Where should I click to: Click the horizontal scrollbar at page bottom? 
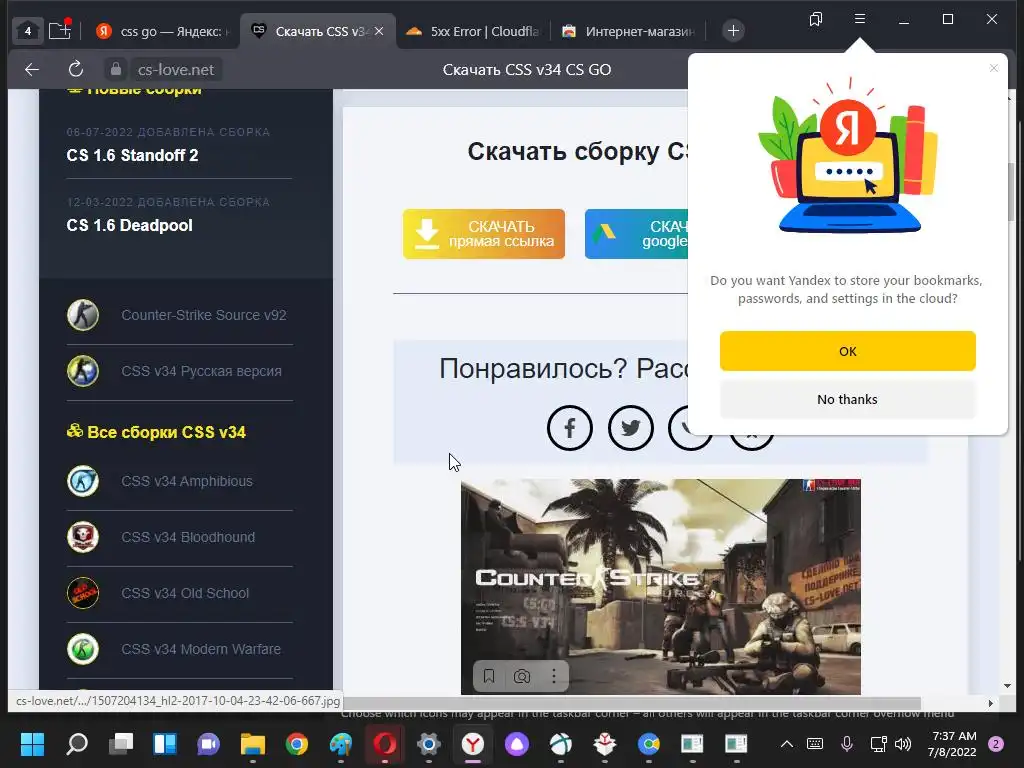click(632, 703)
